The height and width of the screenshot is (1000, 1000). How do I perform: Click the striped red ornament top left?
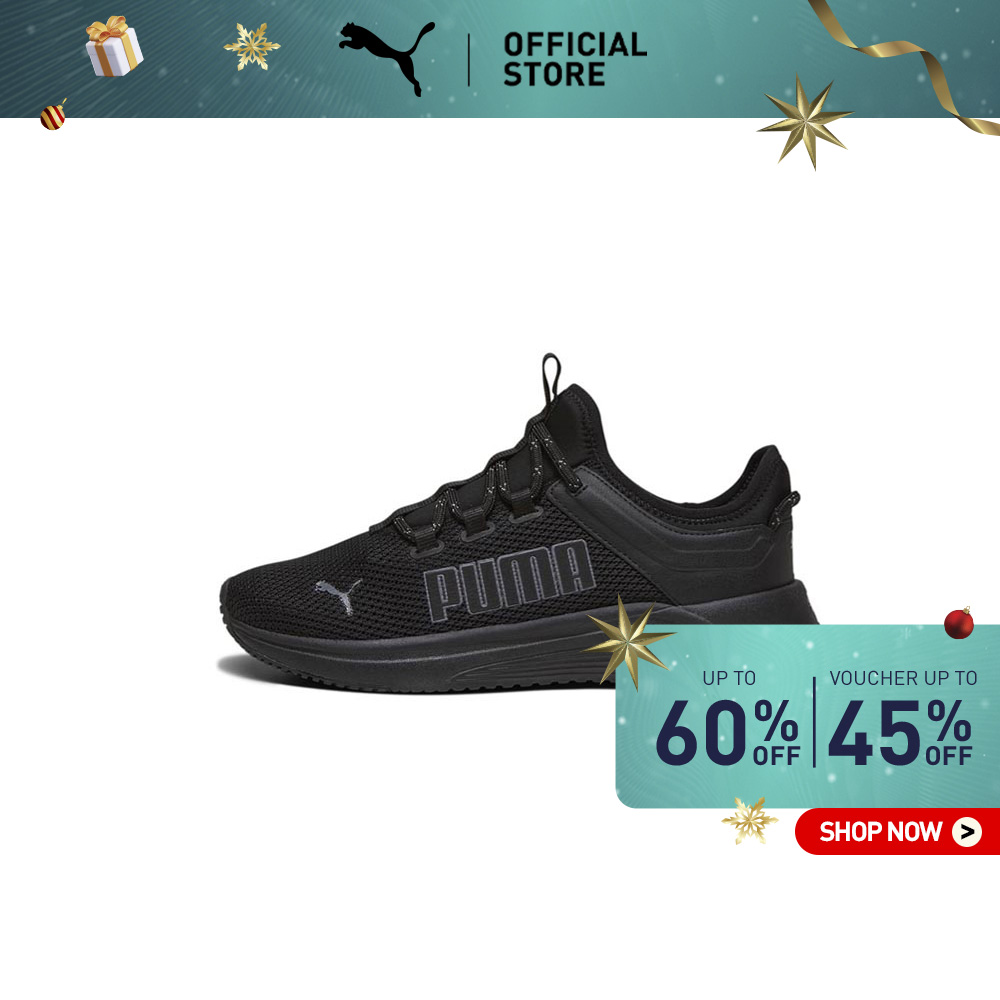coord(54,115)
